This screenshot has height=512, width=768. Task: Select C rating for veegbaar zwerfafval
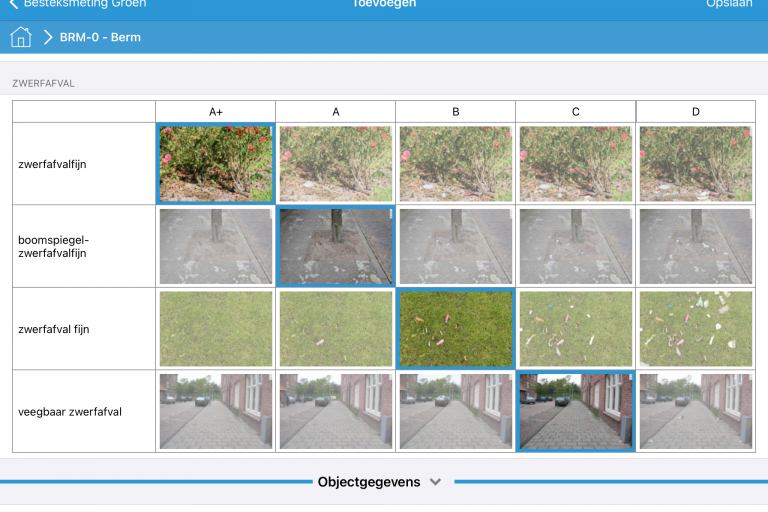pyautogui.click(x=576, y=411)
